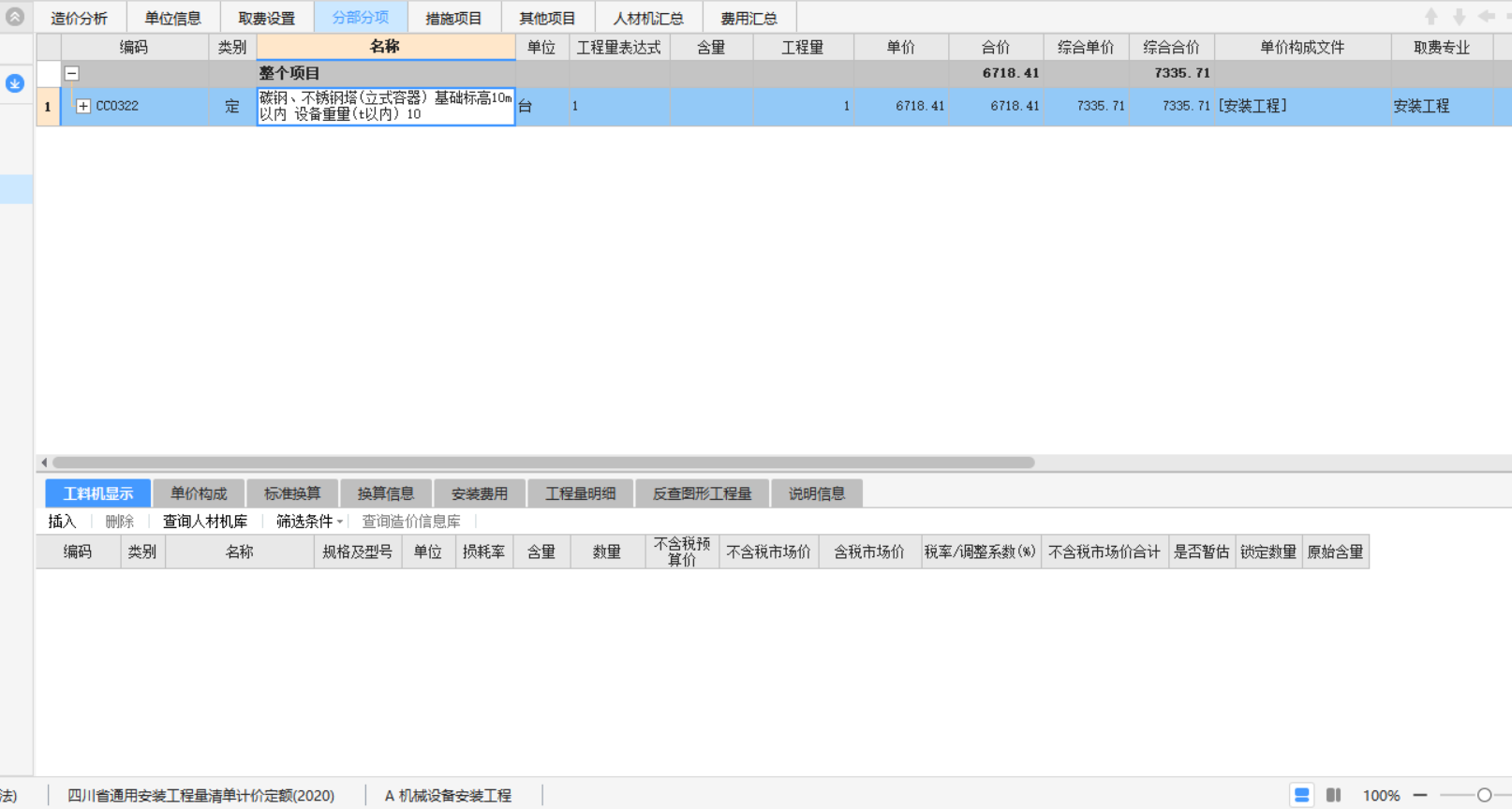Move the row down with the down arrow
Image resolution: width=1512 pixels, height=809 pixels.
pos(1460,17)
